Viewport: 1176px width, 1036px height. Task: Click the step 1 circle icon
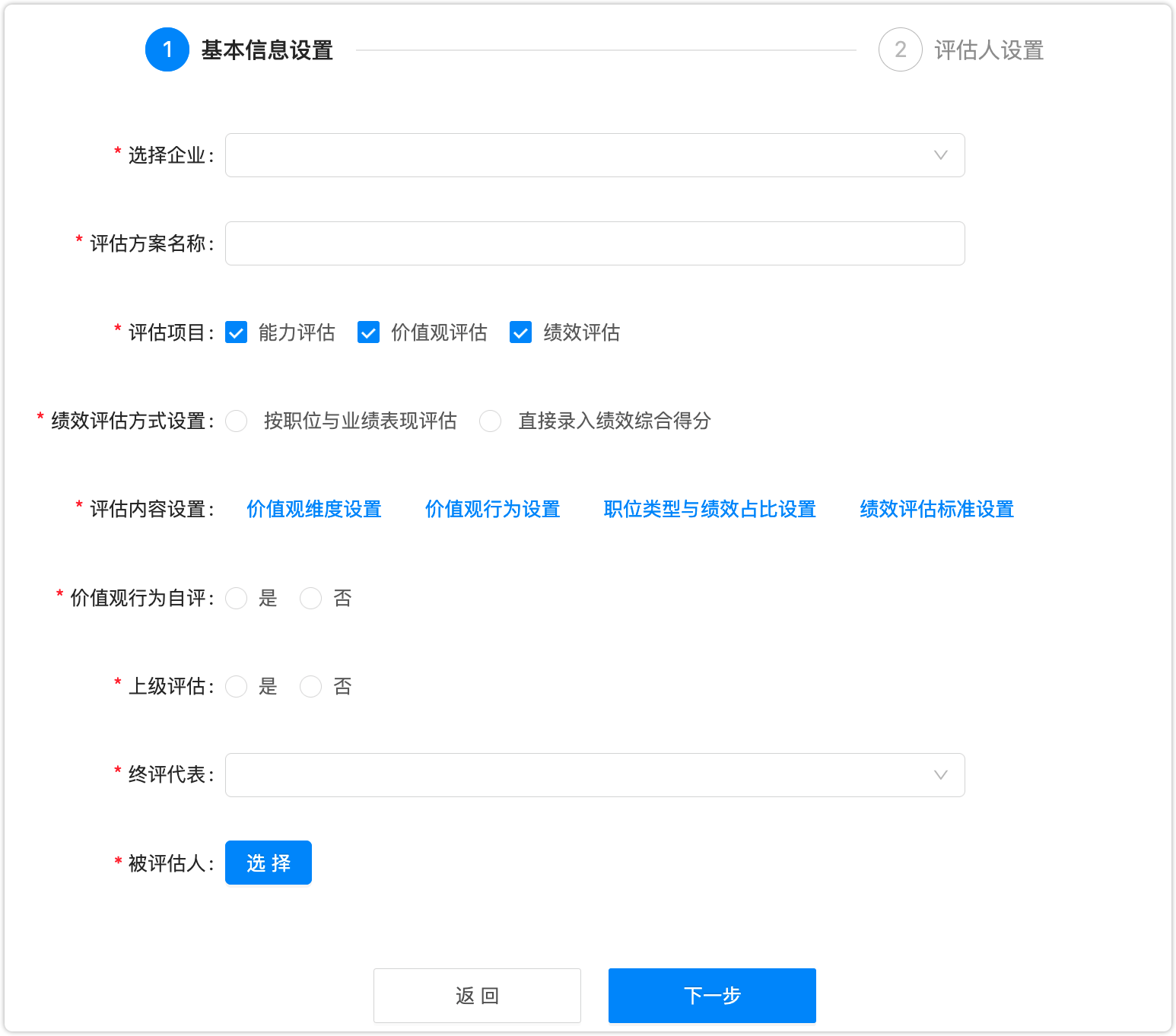pos(167,49)
